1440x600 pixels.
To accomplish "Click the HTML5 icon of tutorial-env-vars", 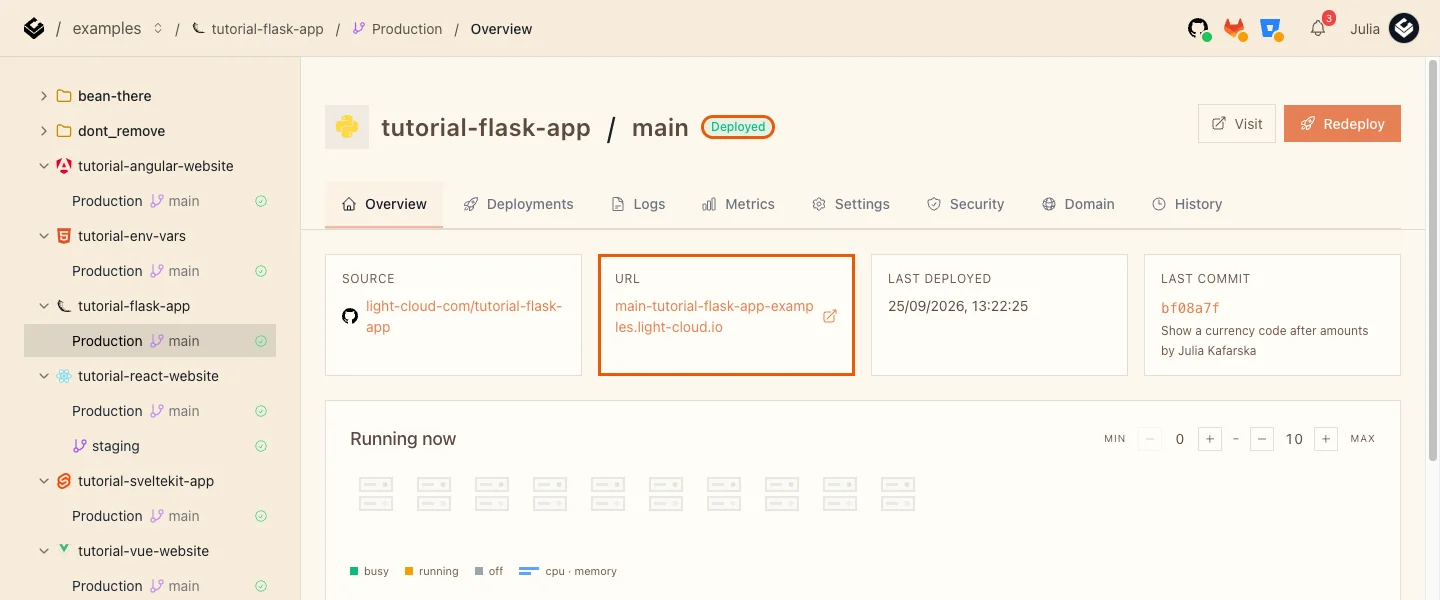I will point(64,236).
